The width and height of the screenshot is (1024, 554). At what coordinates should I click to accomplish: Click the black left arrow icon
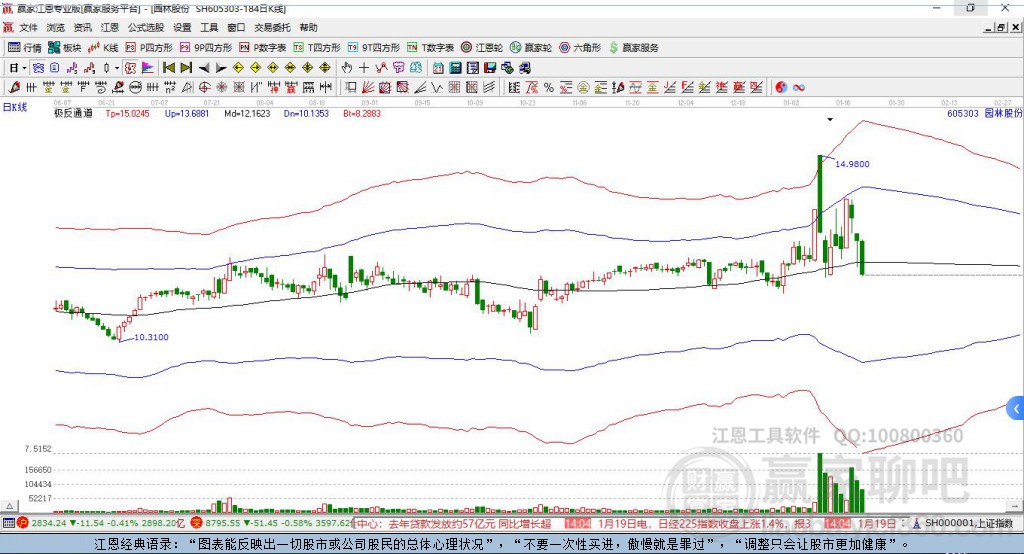coord(204,68)
